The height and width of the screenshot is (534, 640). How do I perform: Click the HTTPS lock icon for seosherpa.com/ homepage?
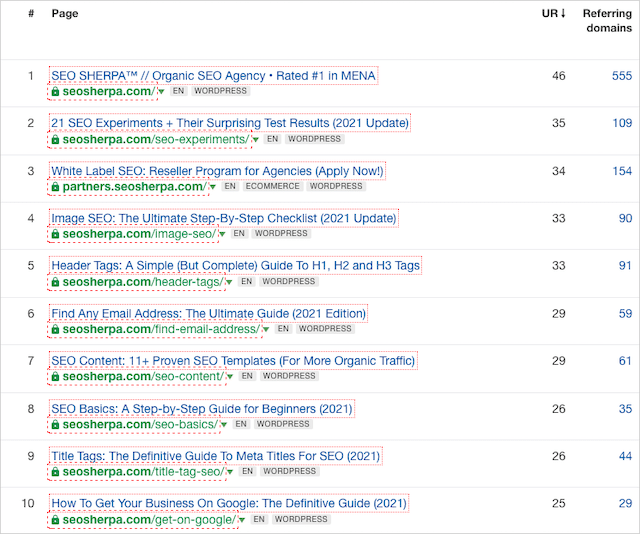click(x=56, y=91)
